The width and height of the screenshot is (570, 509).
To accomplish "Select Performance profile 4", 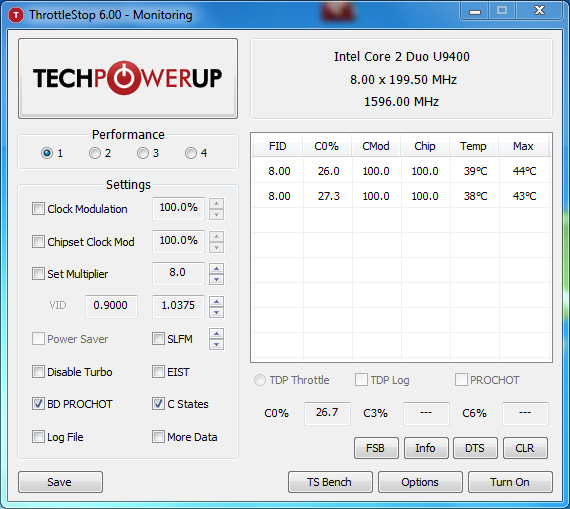I will (191, 153).
